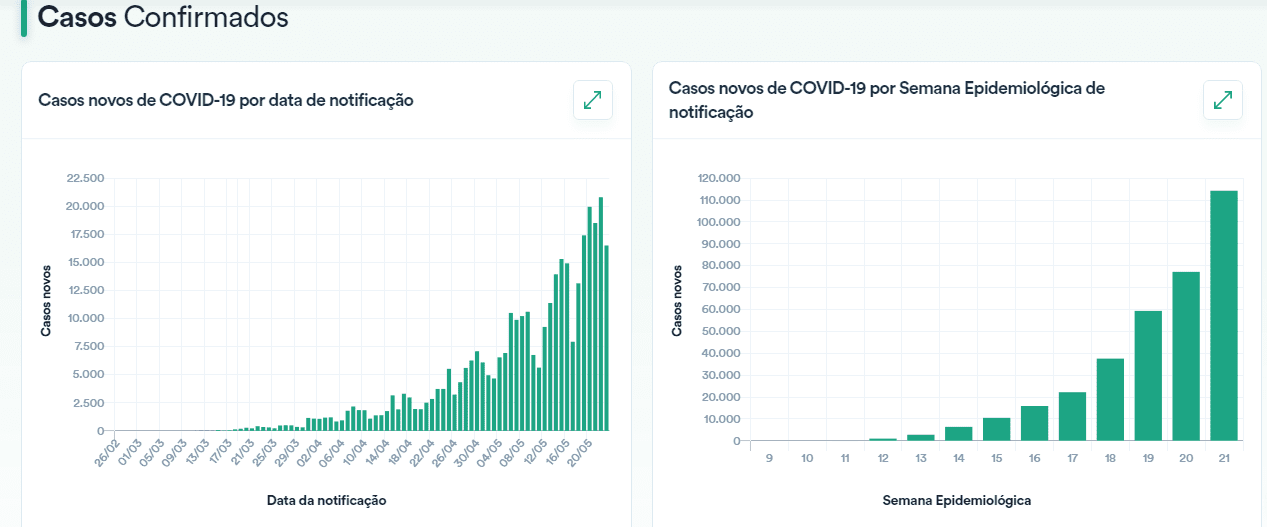Click the week 17 bar in weekly chart
Viewport: 1267px width, 527px height.
tap(1072, 416)
